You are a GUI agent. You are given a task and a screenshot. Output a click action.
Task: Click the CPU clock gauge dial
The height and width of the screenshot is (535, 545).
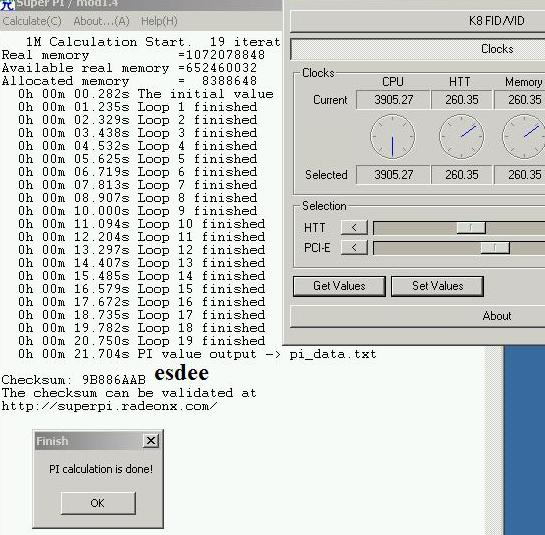(x=392, y=137)
